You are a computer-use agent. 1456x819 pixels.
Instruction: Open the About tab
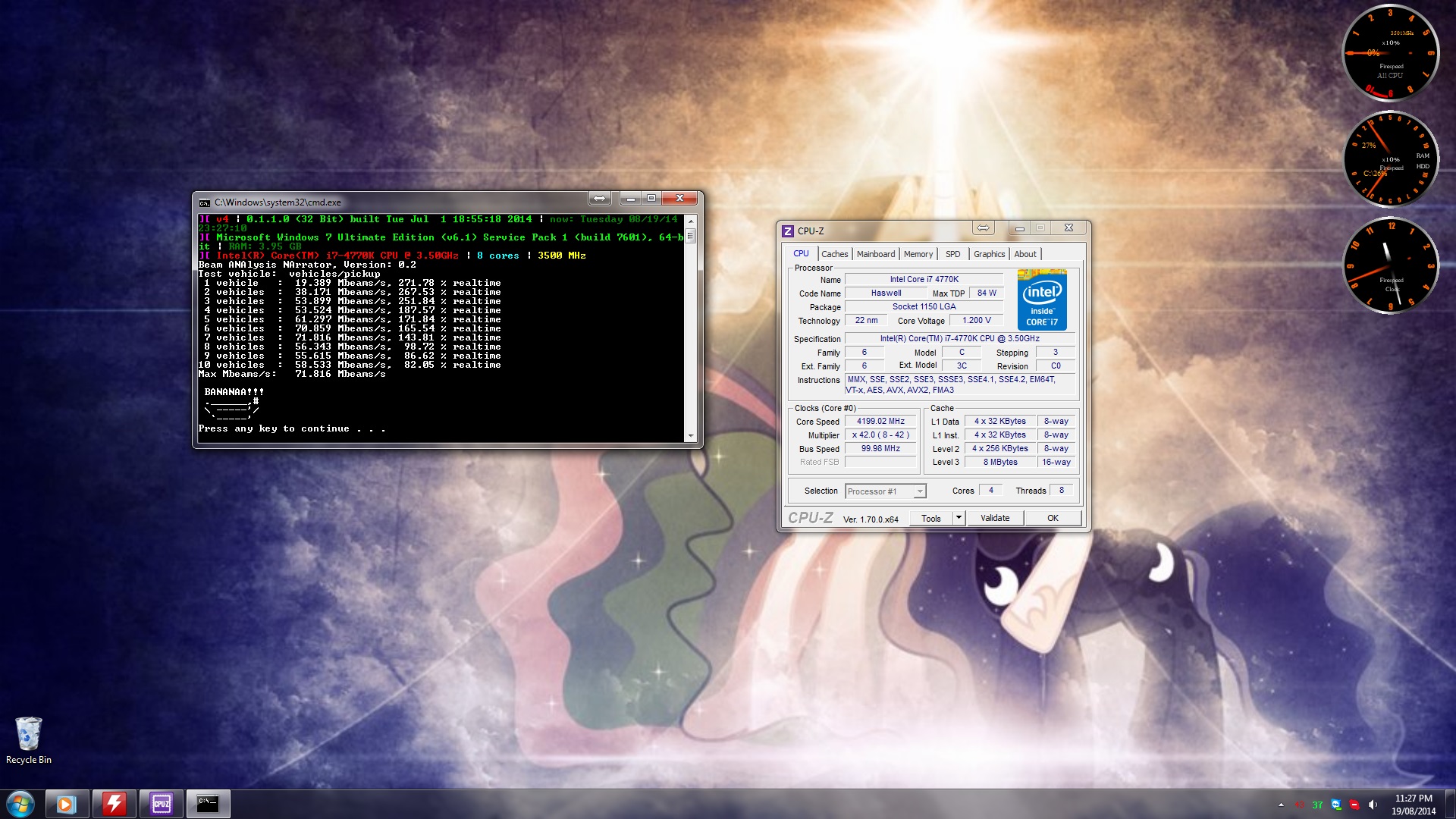pos(1025,254)
